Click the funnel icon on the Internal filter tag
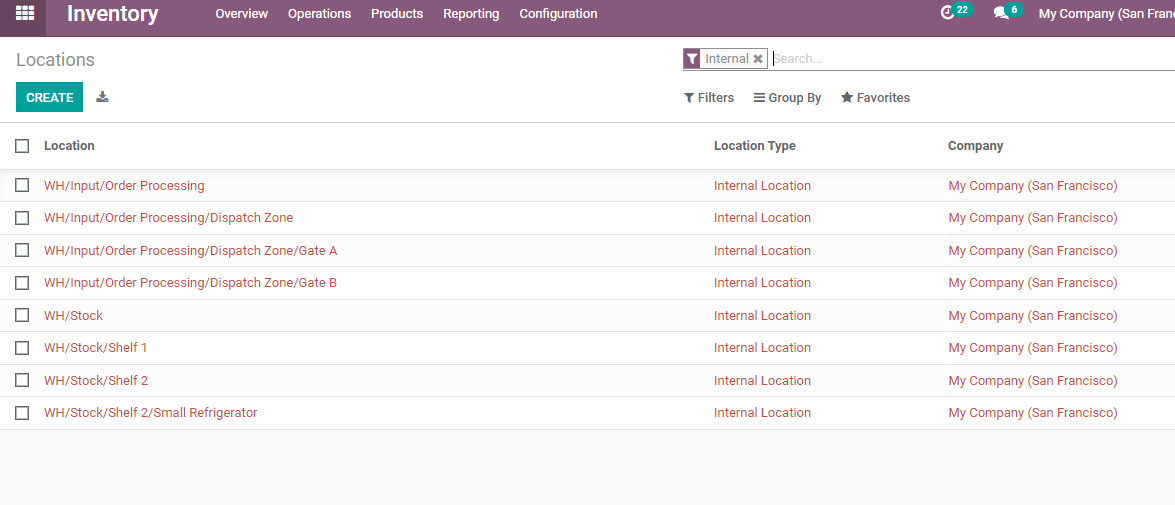Viewport: 1175px width, 505px height. 692,59
